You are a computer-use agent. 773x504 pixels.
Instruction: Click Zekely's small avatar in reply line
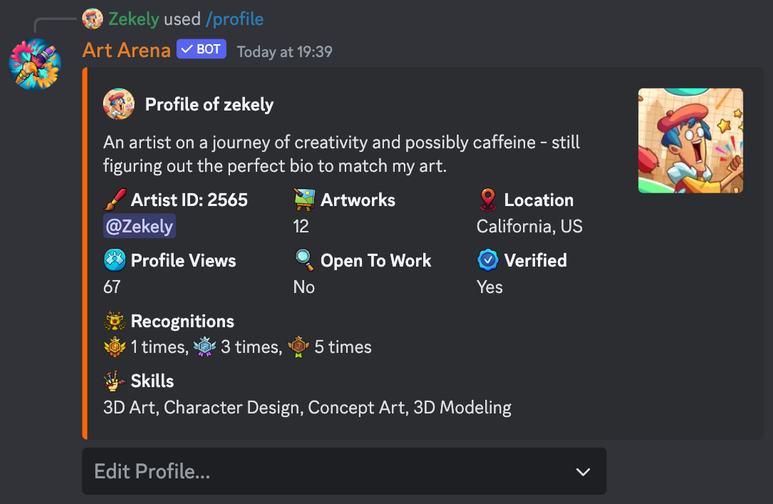coord(92,19)
